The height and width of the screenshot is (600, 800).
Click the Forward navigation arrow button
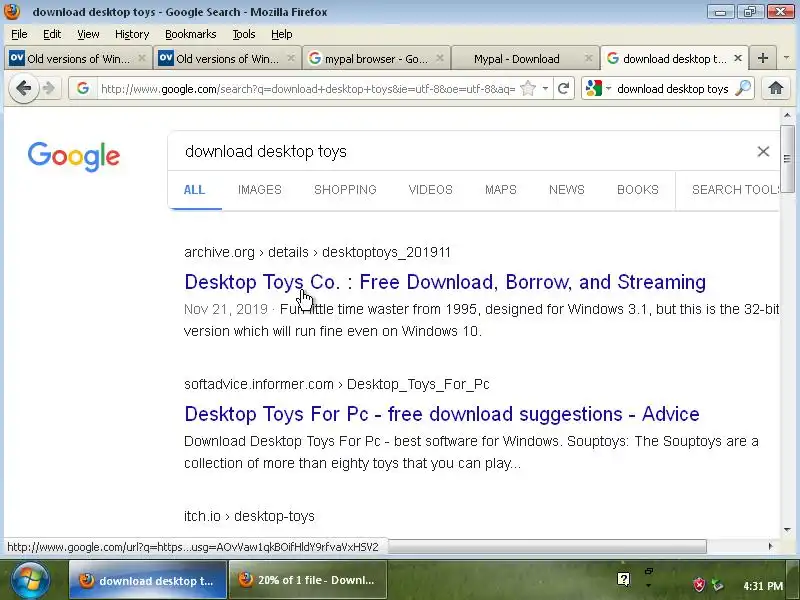[x=49, y=89]
